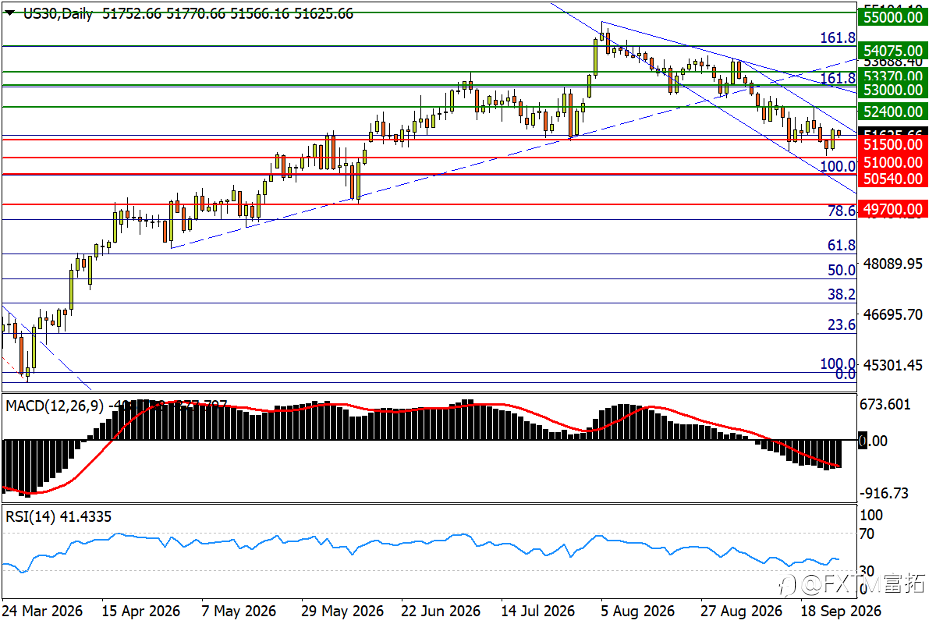936x624 pixels.
Task: Click the 15 Apr 2026 date label
Action: (141, 611)
